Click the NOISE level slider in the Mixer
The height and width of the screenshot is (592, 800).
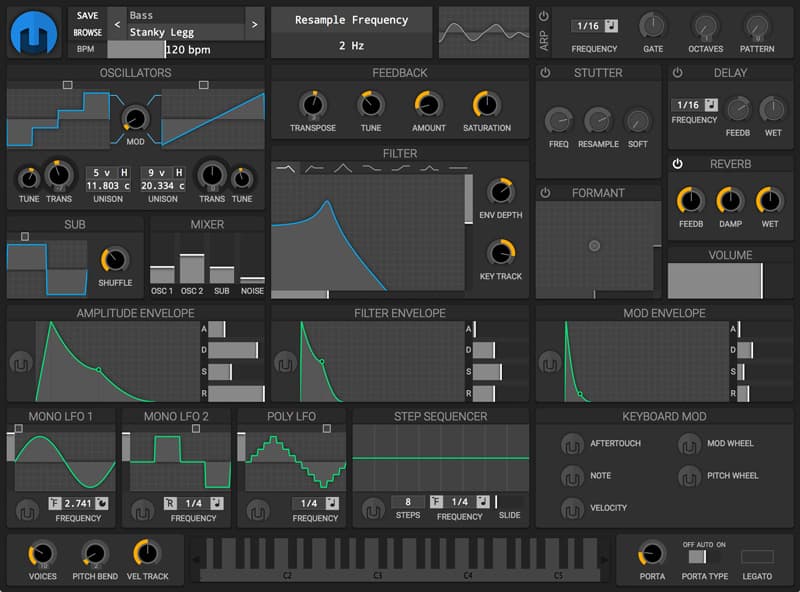coord(253,270)
